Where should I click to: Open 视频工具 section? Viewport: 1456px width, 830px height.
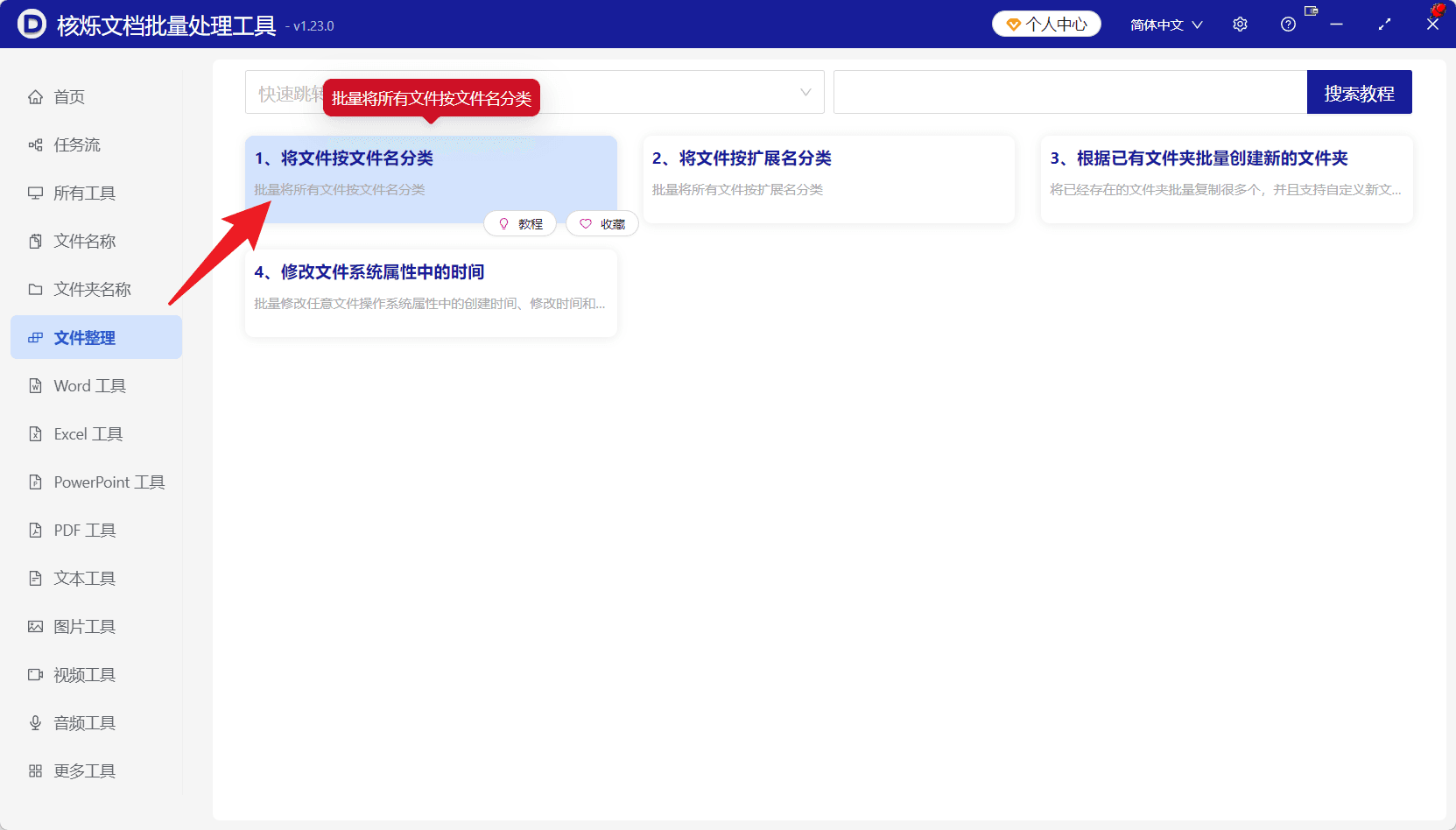click(96, 675)
